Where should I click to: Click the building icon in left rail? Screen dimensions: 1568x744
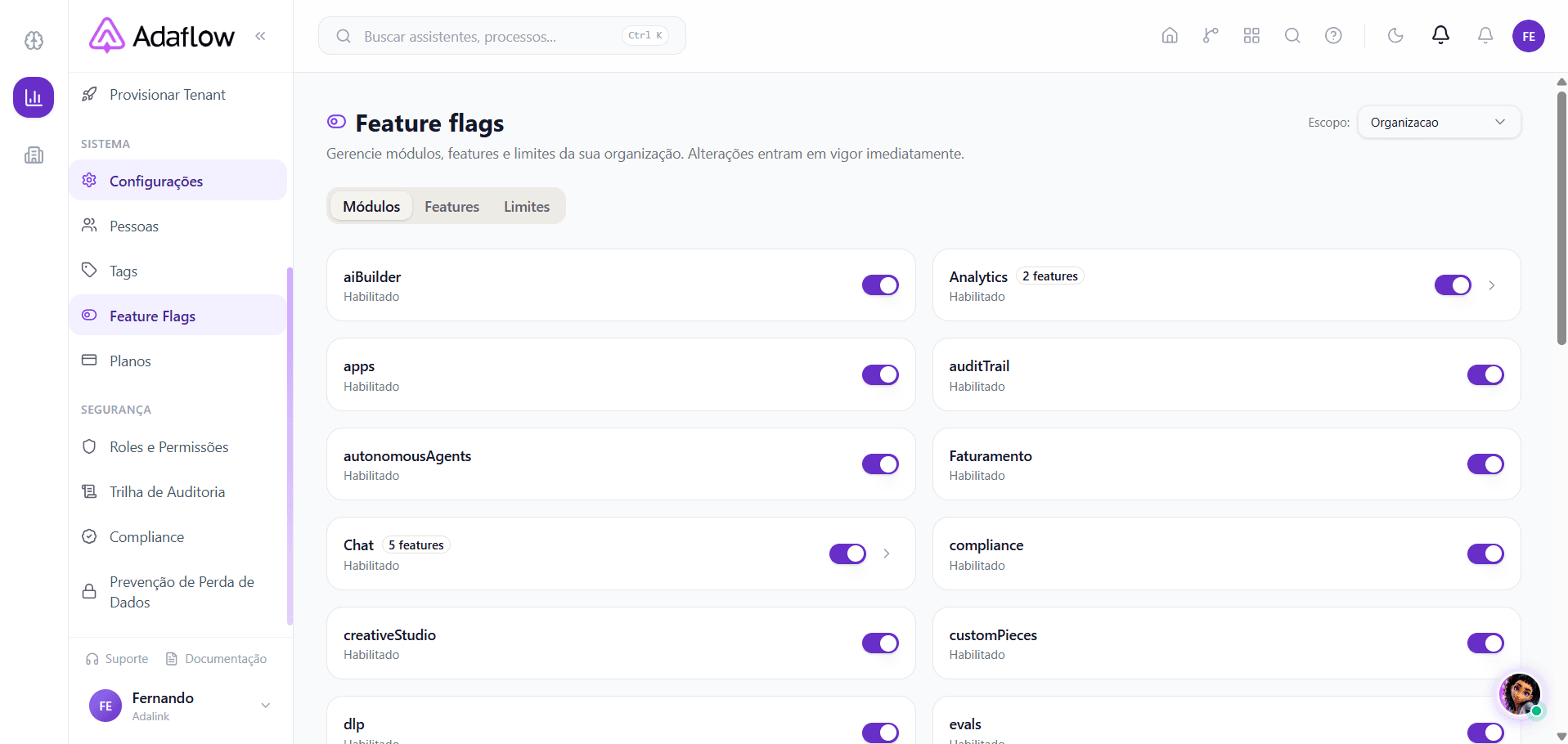34,155
